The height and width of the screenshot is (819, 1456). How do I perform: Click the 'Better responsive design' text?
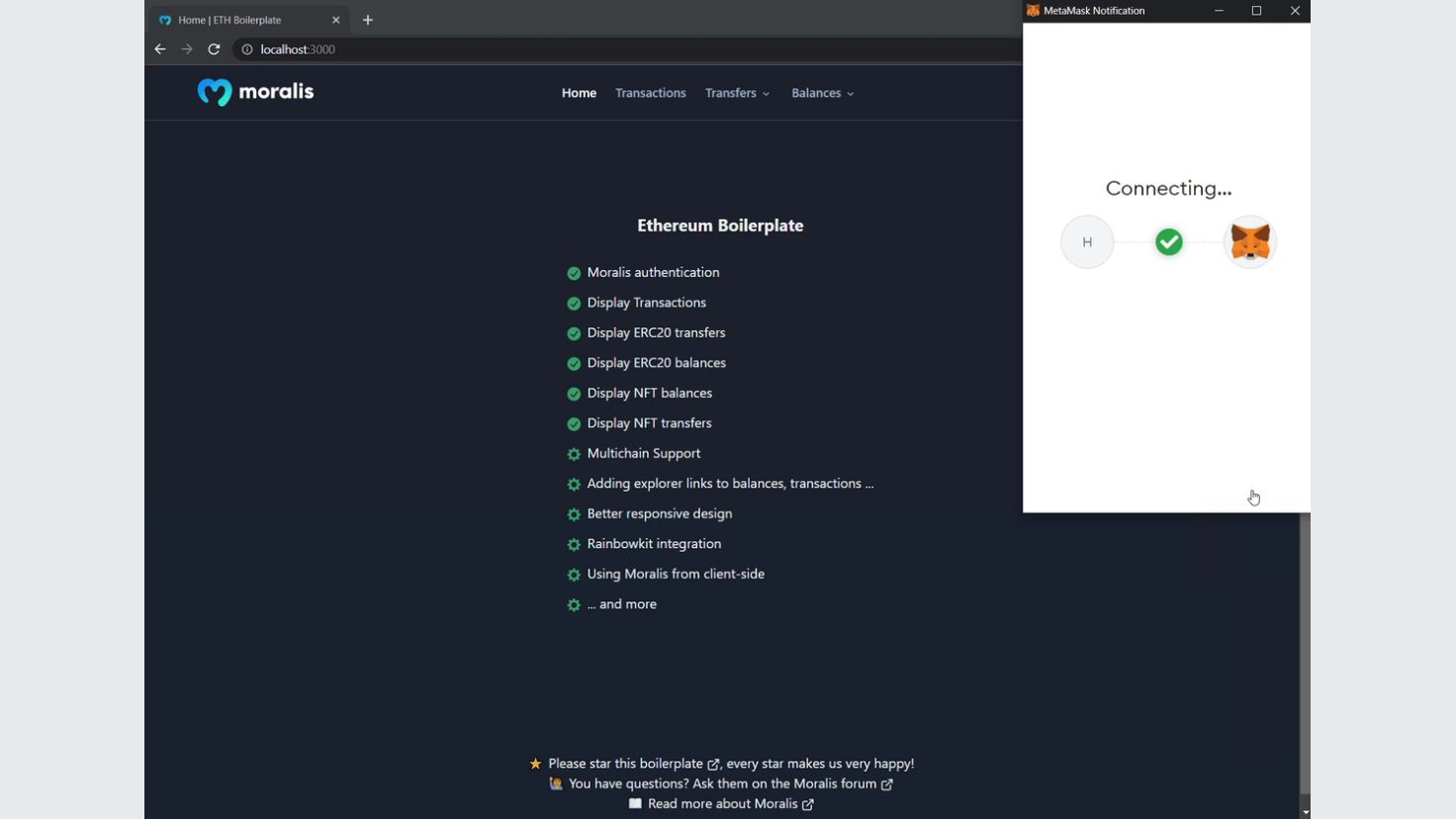coord(659,513)
